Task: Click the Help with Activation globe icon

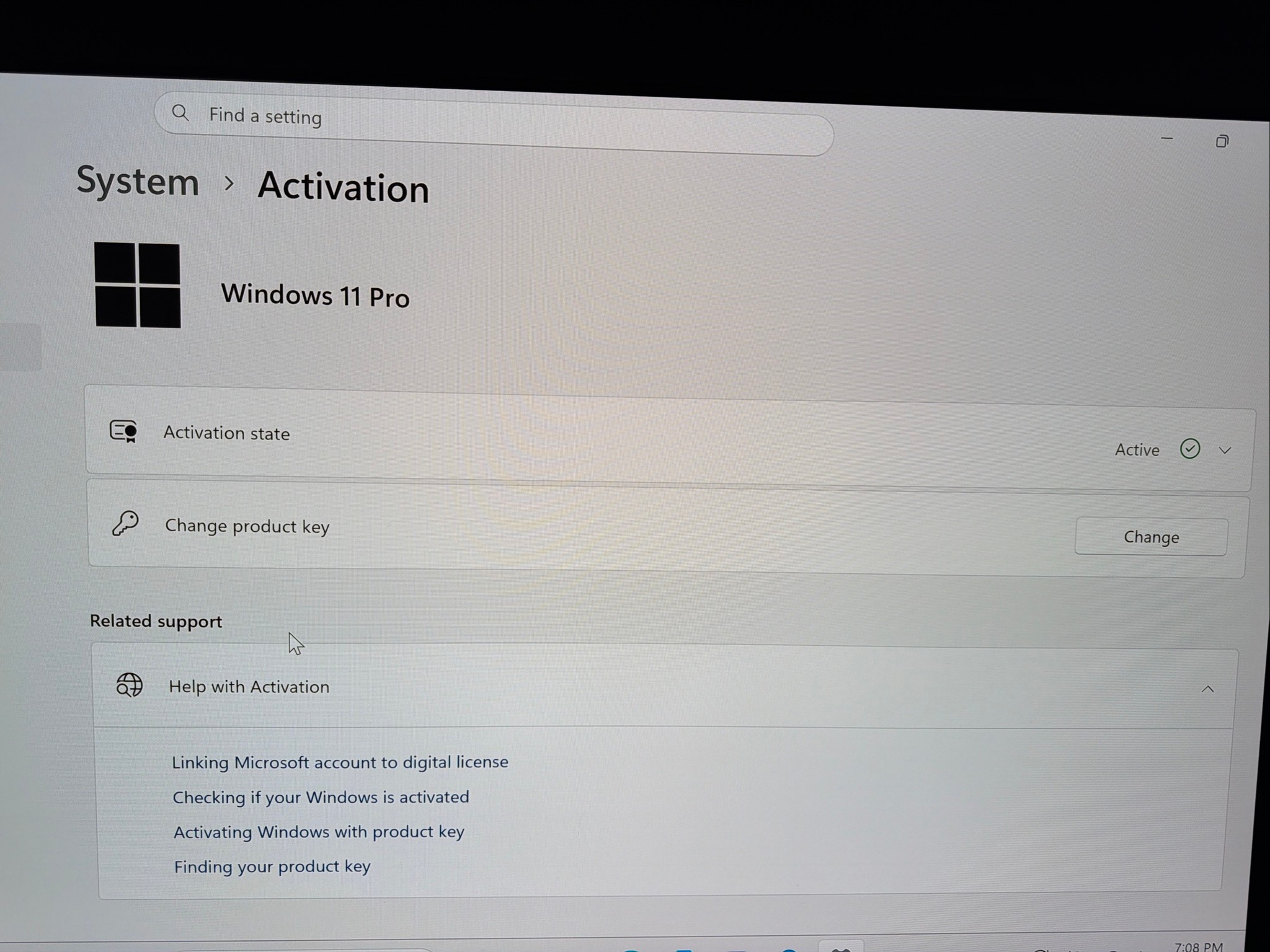Action: [129, 685]
